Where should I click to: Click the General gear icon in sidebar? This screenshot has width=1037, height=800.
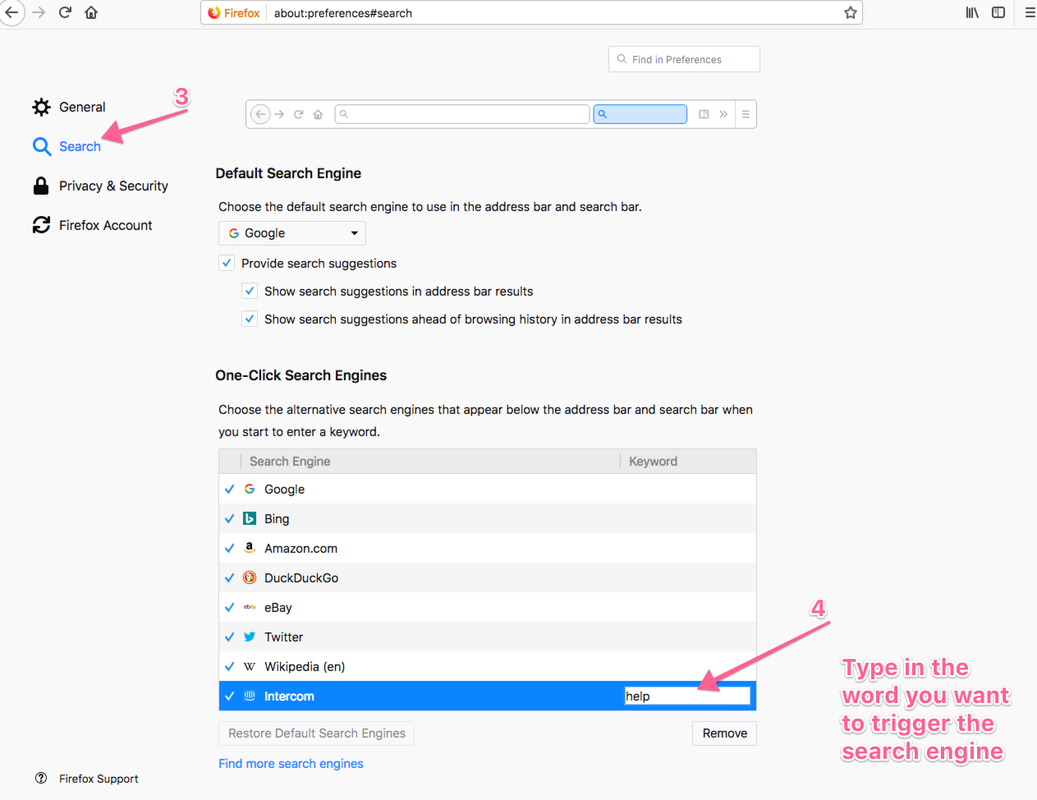click(41, 107)
